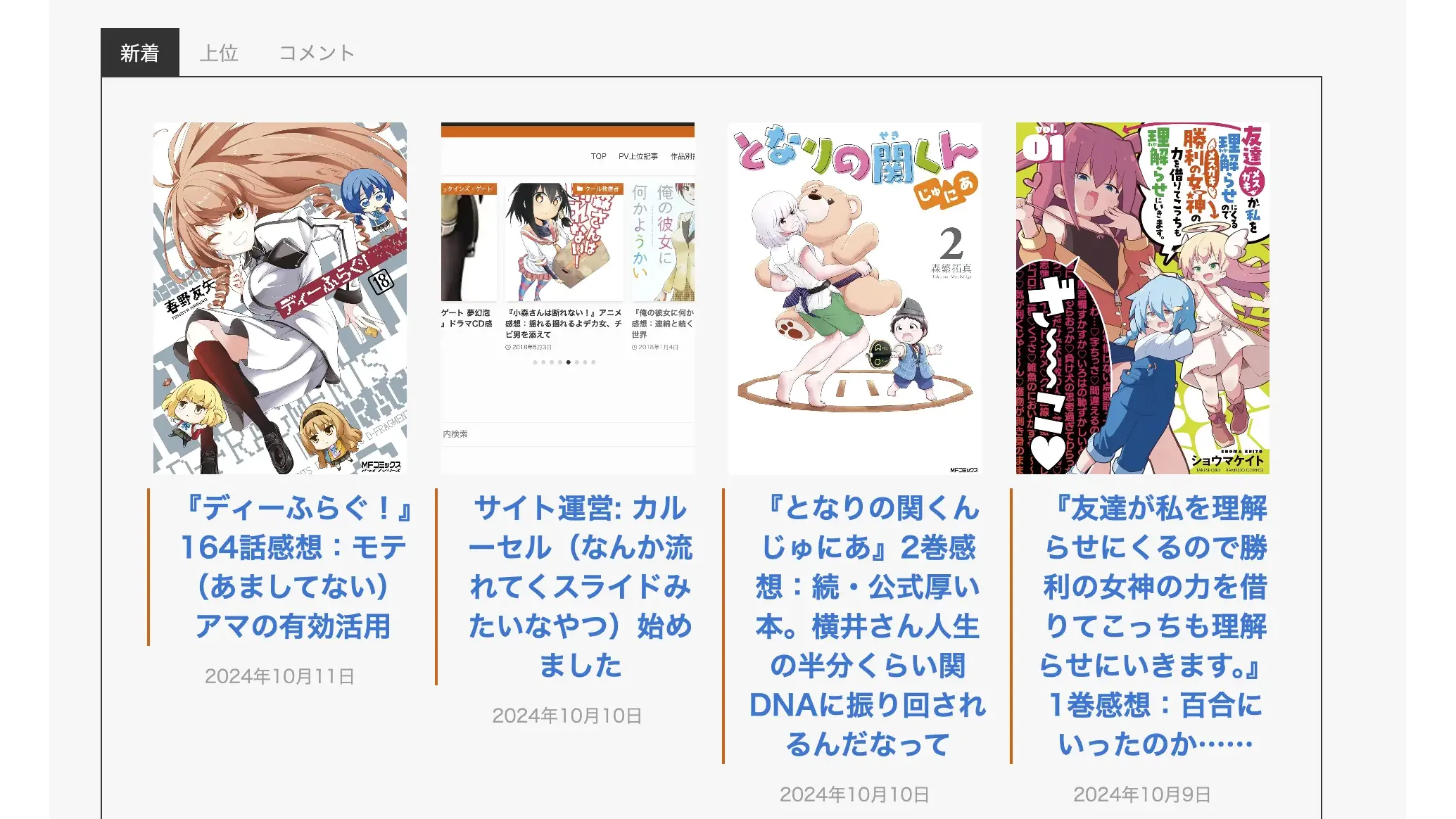Switch to the 新着 tab
Screen dimensions: 1456x819
[x=139, y=53]
